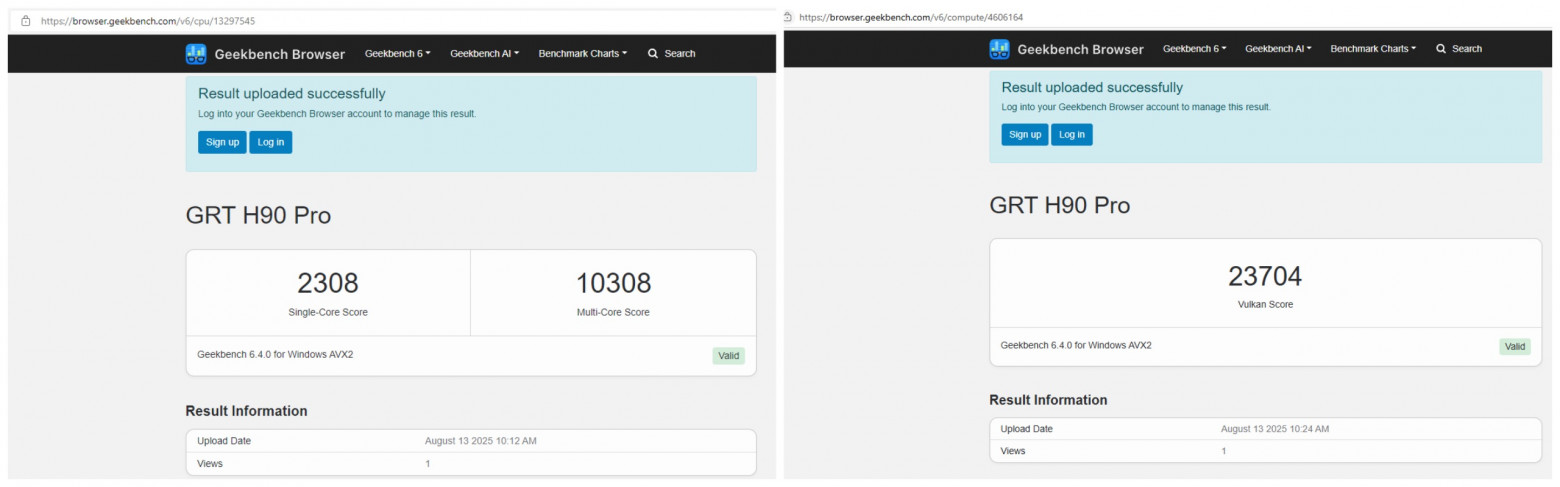Click the left address bar showing cpu/13297545

pyautogui.click(x=148, y=21)
